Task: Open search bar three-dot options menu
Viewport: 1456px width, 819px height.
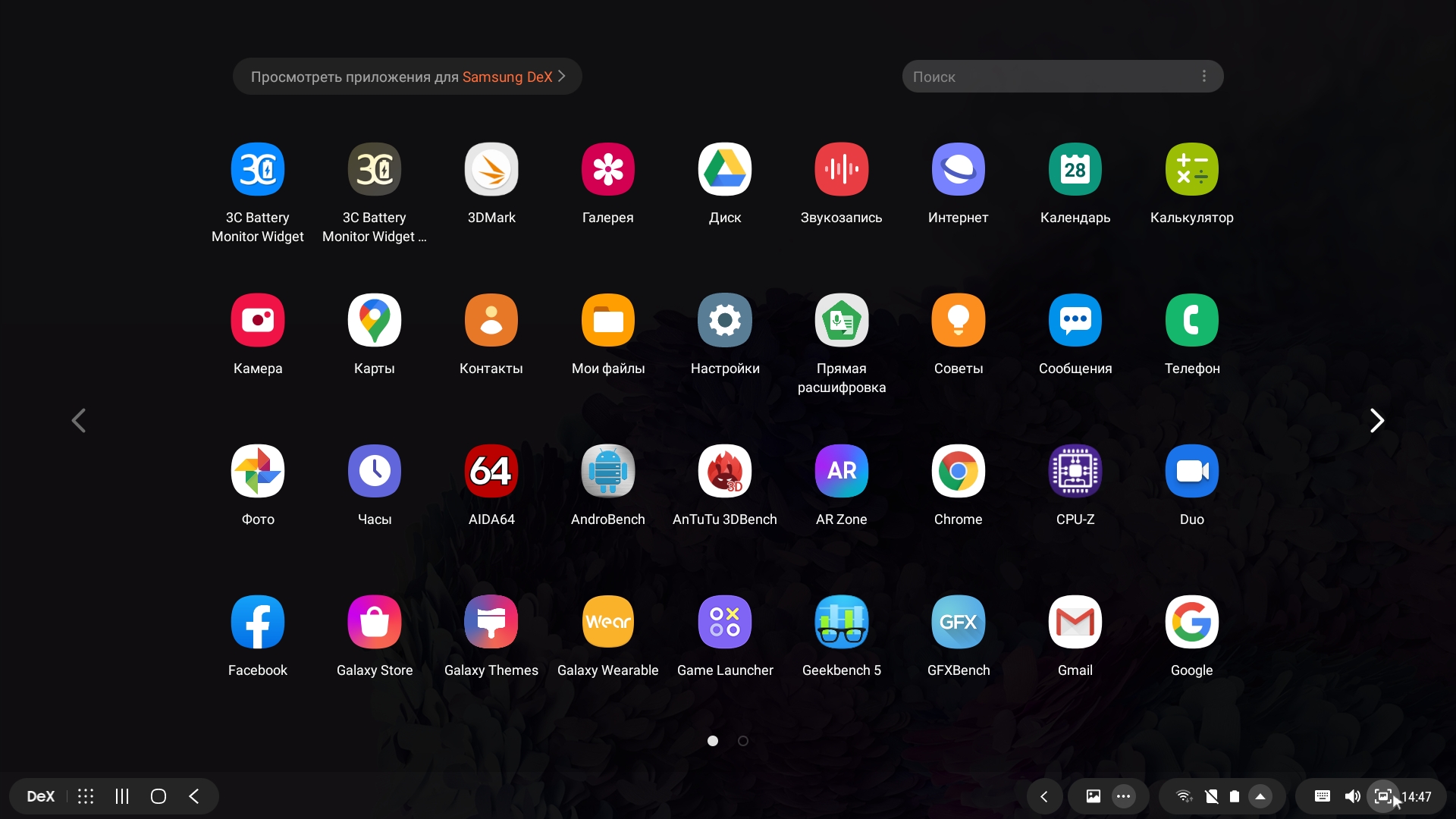Action: [x=1203, y=77]
